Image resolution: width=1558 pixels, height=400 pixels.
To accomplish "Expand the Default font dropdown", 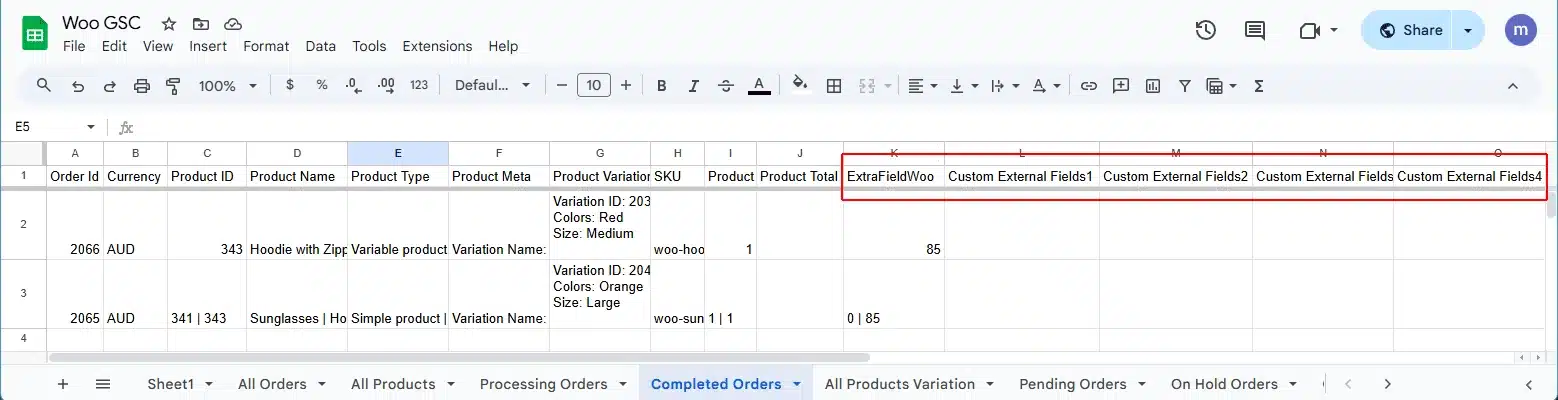I will click(x=492, y=86).
